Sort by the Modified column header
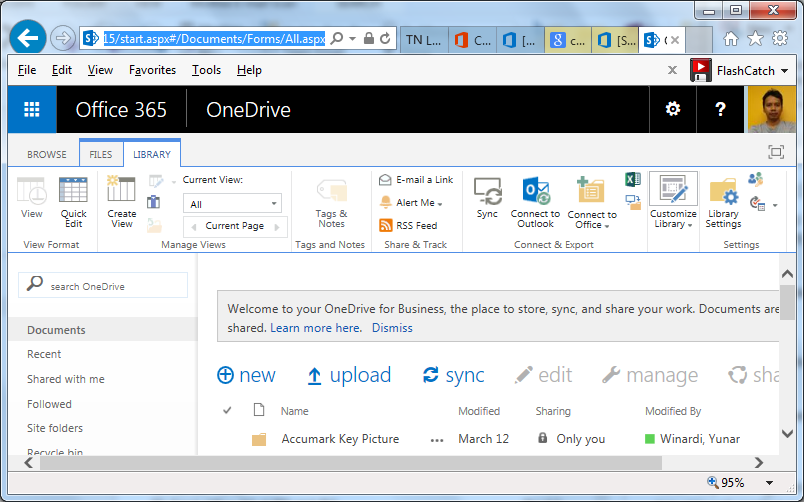This screenshot has height=502, width=804. 479,411
